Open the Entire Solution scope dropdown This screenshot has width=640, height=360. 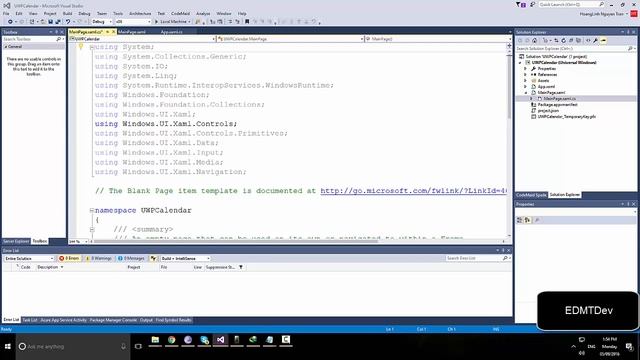pyautogui.click(x=29, y=258)
